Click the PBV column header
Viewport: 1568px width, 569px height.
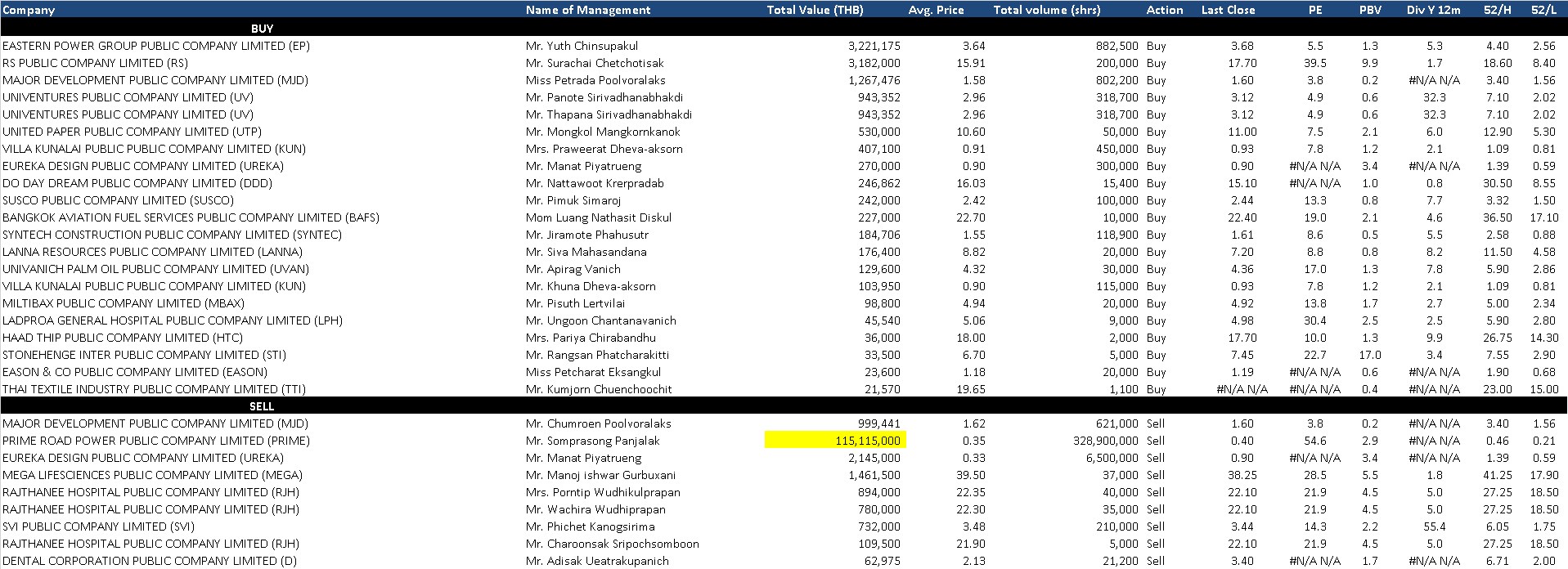1370,10
